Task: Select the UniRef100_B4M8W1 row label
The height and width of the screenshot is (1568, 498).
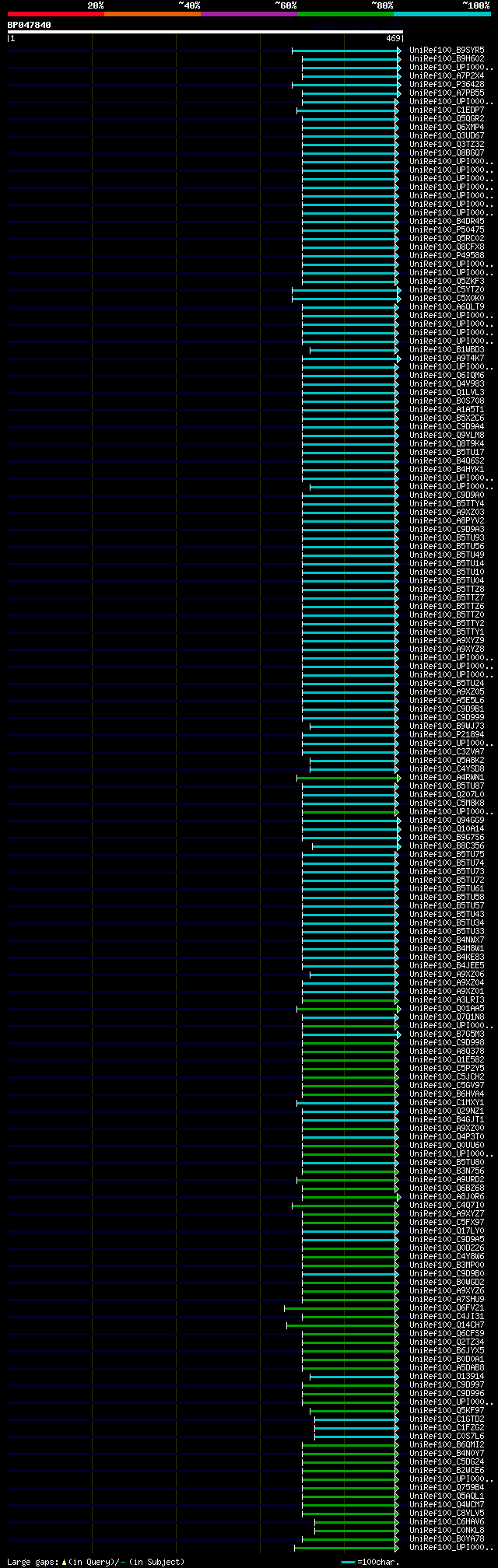Action: (x=447, y=948)
